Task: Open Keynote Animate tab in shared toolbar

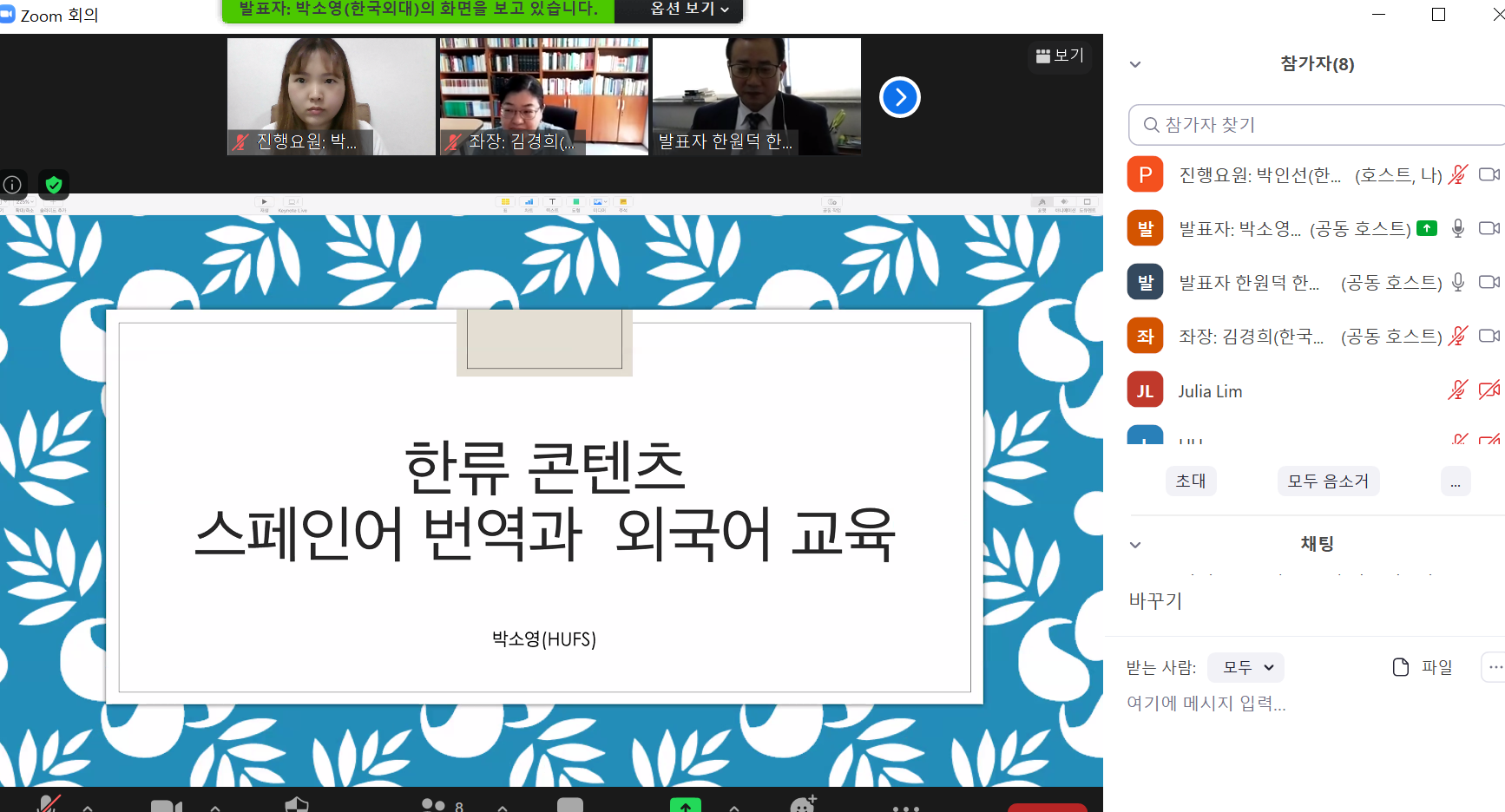Action: coord(1064,202)
